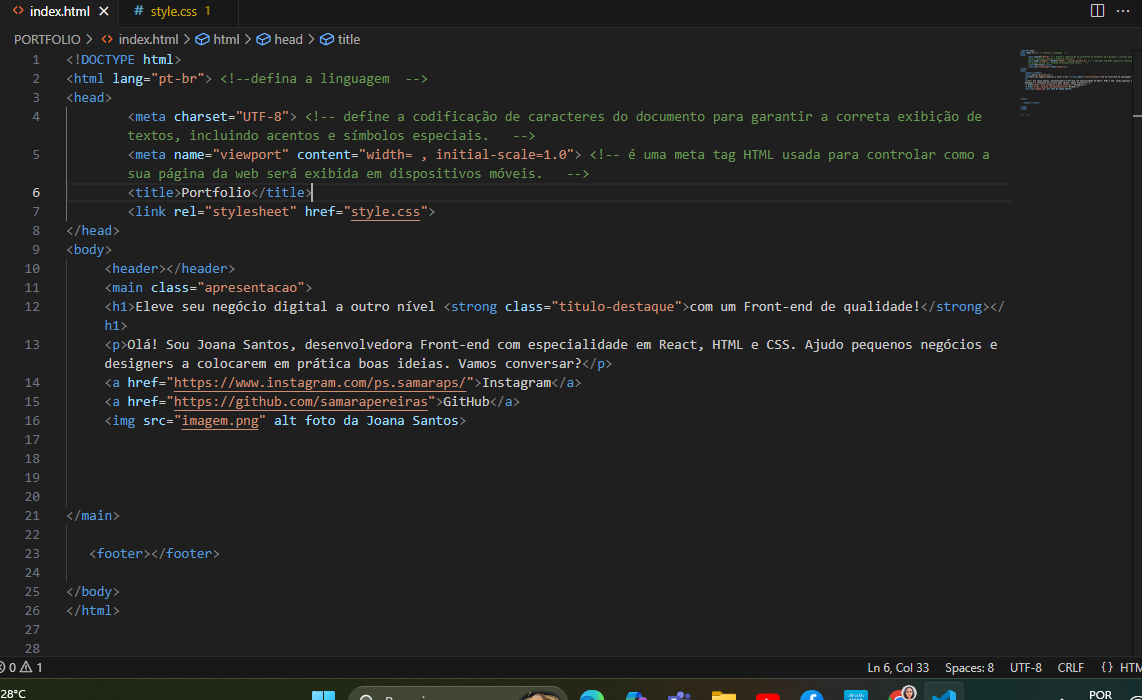Click the initial-scale=1.0 content value

501,154
